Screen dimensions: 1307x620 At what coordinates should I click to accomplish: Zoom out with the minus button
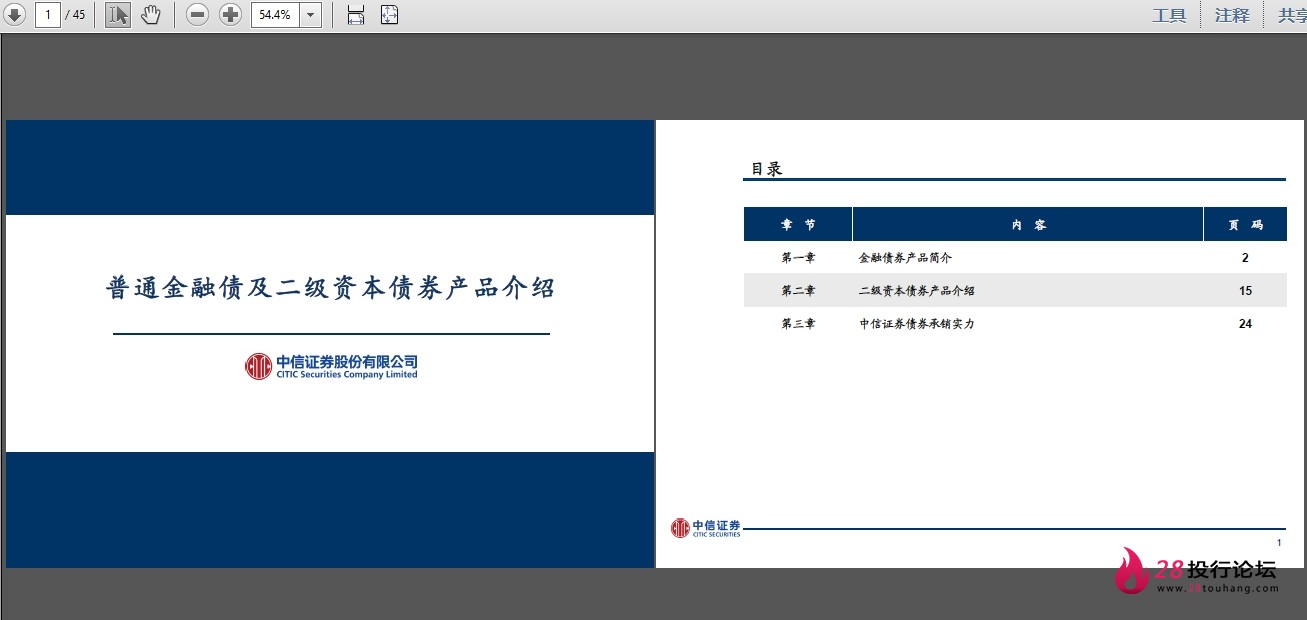[198, 15]
